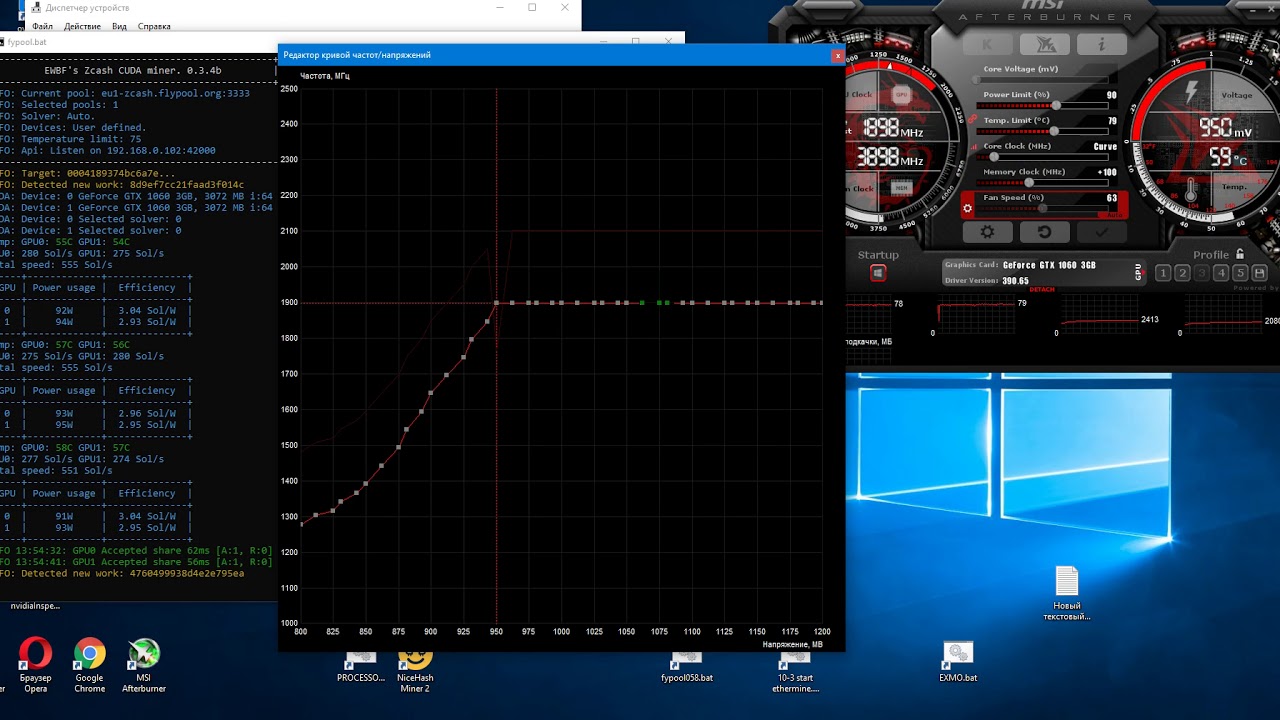Select the EXMO.bat desktop file
The width and height of the screenshot is (1280, 720).
957,663
